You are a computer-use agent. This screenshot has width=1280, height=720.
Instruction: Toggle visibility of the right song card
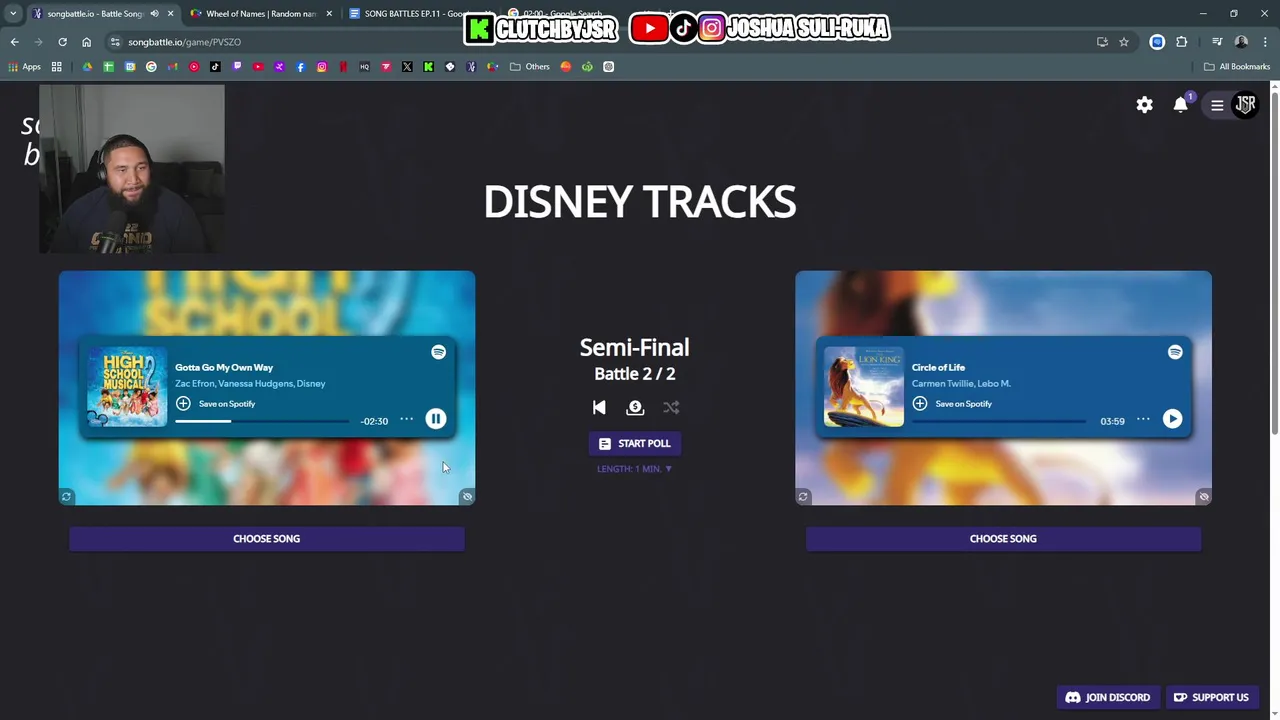click(x=1204, y=496)
